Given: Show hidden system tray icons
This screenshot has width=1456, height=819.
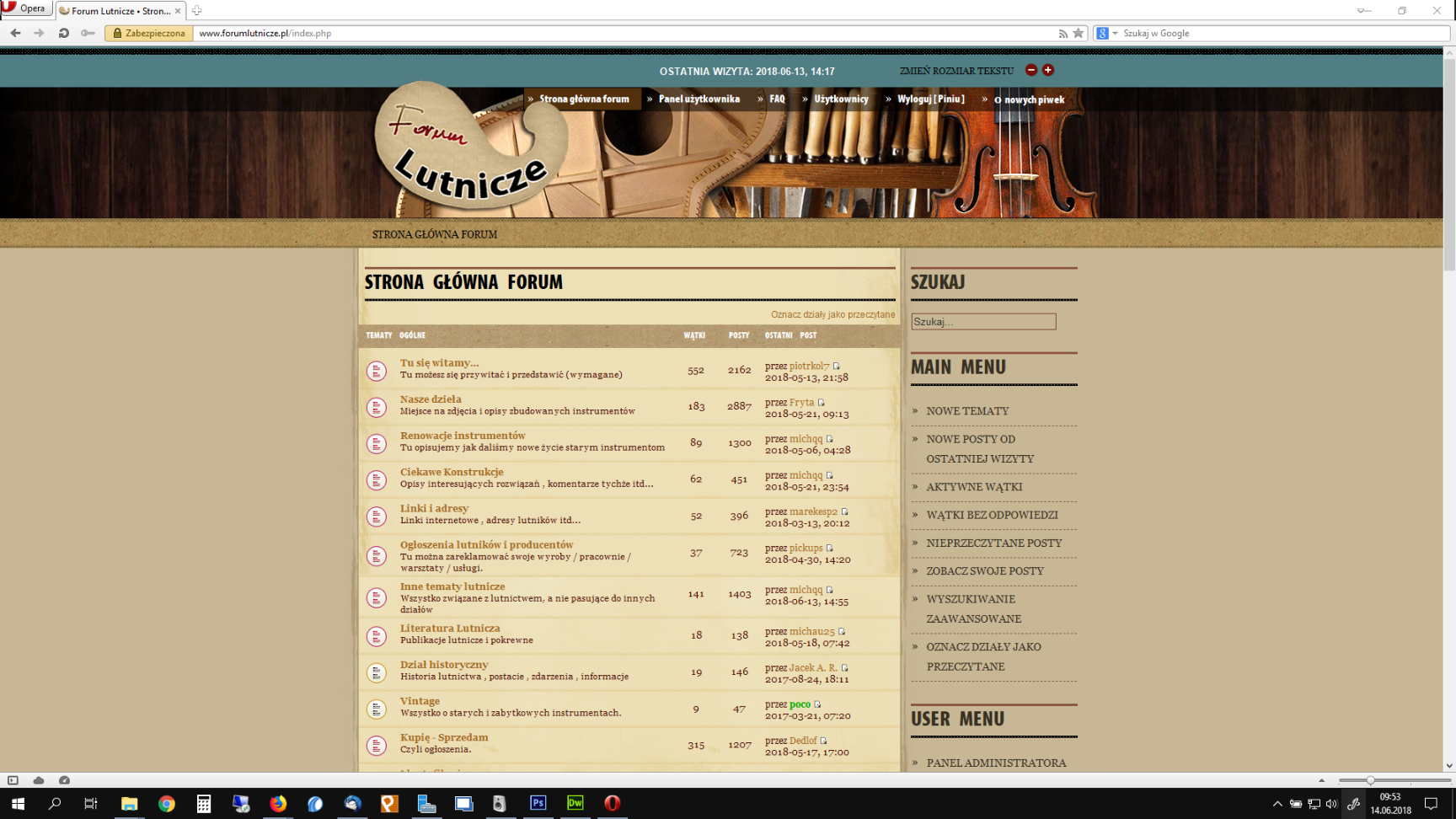Looking at the screenshot, I should pyautogui.click(x=1277, y=804).
